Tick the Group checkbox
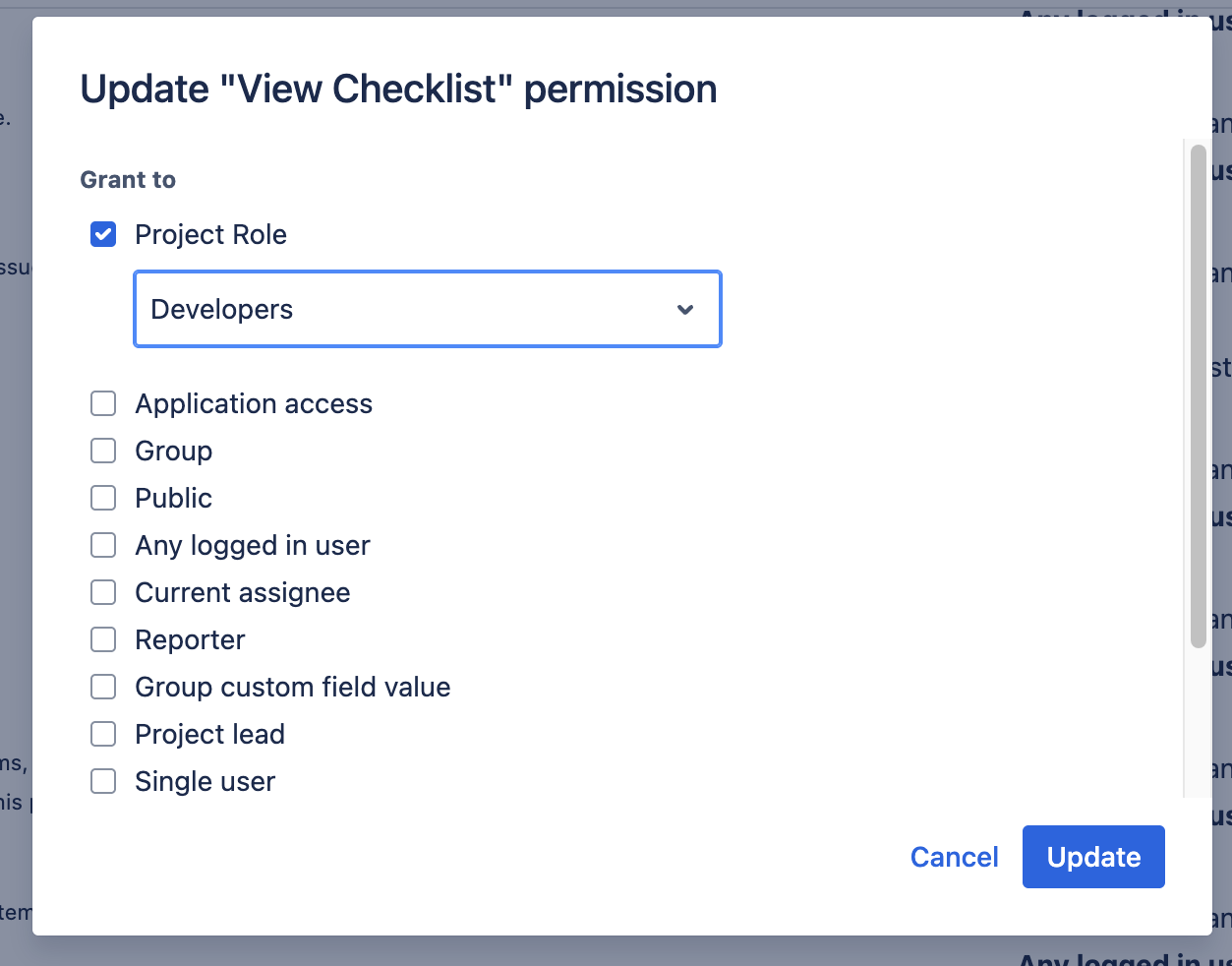Viewport: 1232px width, 966px height. 103,451
